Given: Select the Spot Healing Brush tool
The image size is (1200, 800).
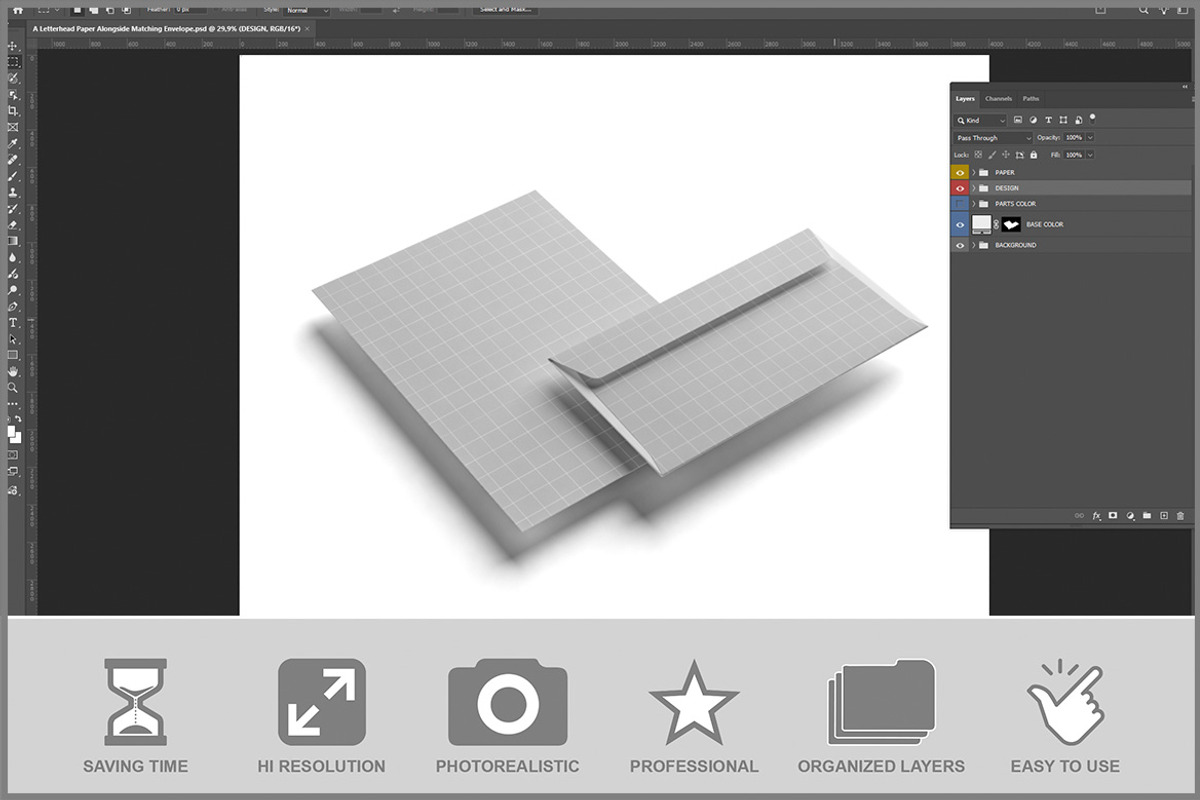Looking at the screenshot, I should pos(14,159).
